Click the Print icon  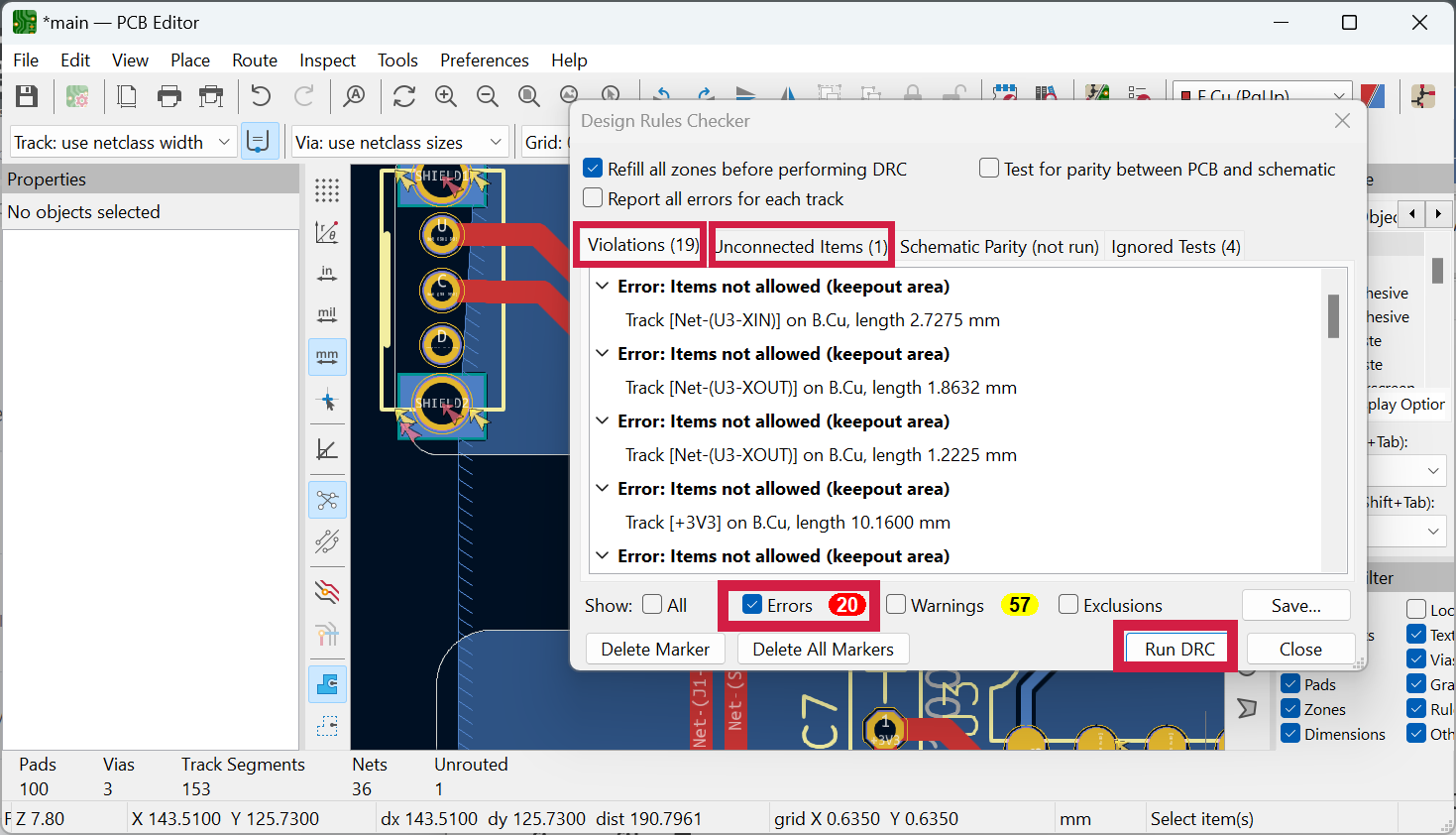(169, 96)
